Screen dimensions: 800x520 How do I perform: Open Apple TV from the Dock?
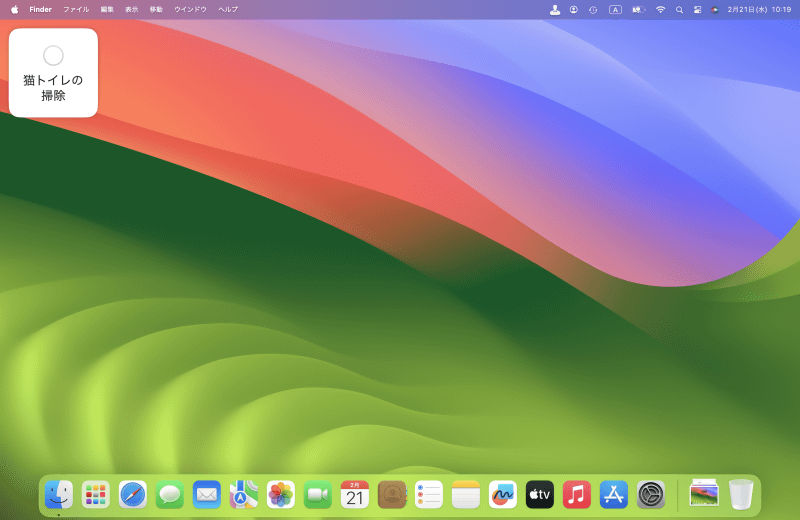[x=540, y=494]
